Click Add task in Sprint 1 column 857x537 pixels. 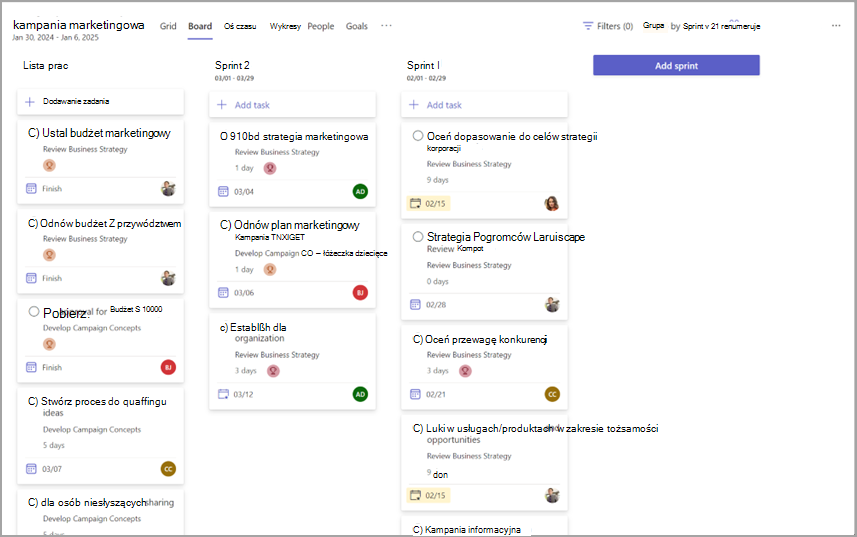click(x=484, y=105)
